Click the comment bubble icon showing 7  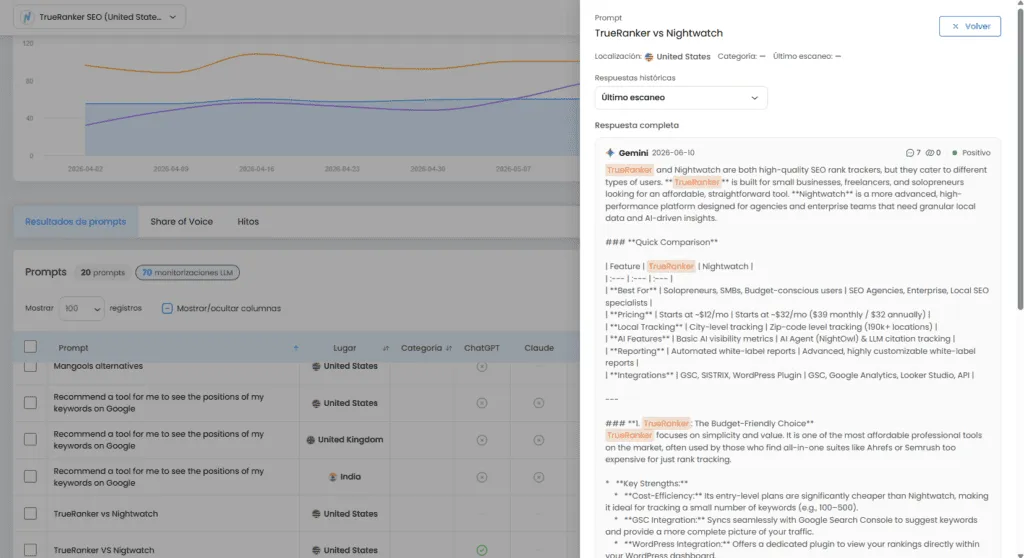[910, 153]
